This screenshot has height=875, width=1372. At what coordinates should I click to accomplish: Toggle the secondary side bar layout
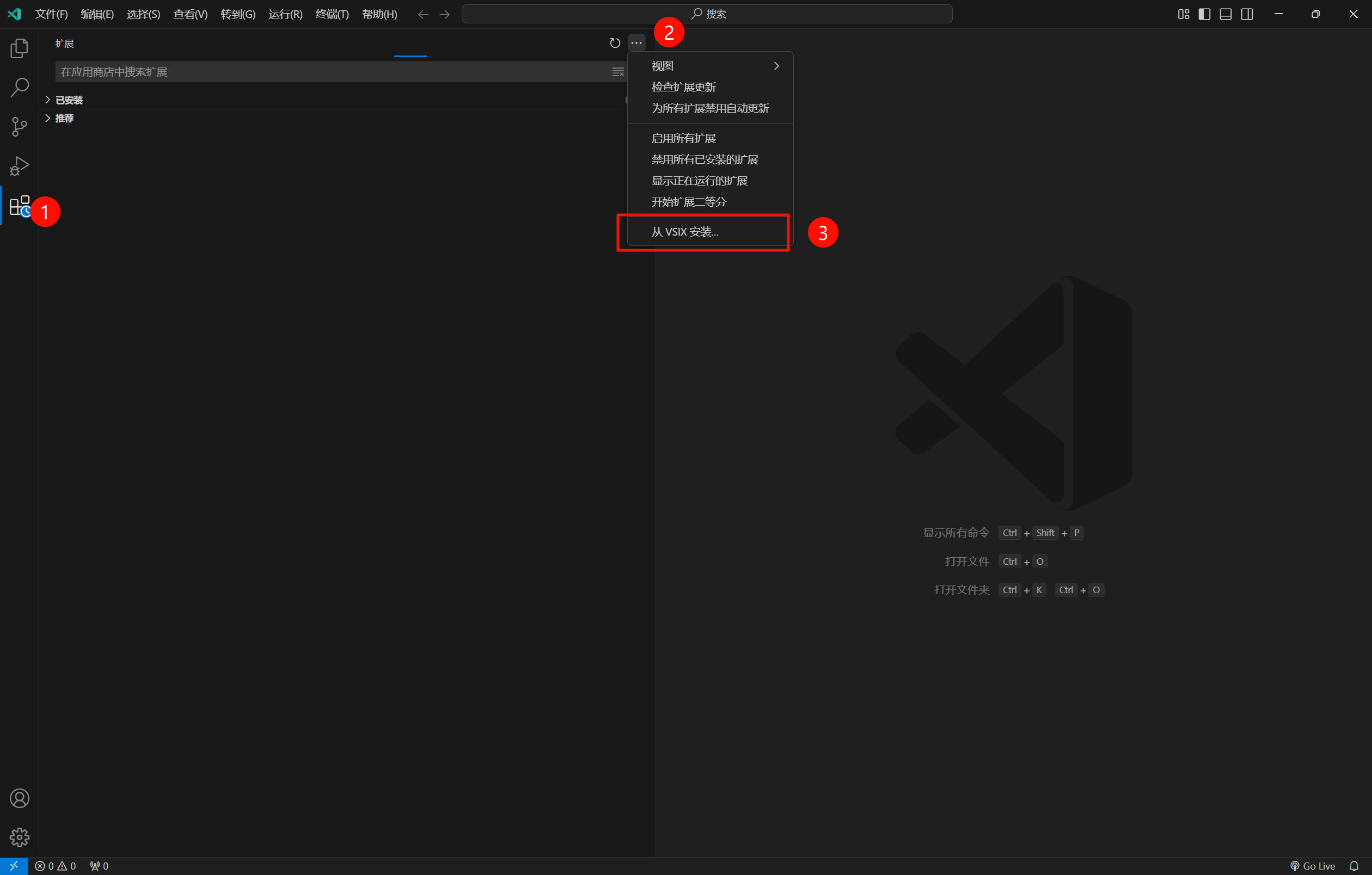pyautogui.click(x=1247, y=14)
